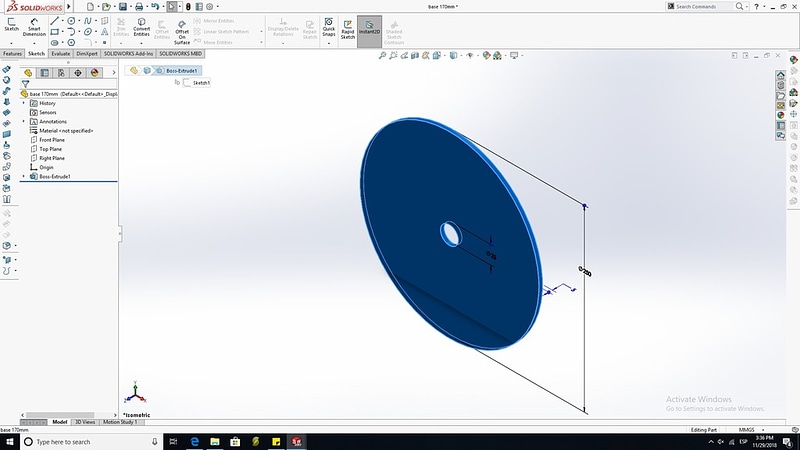
Task: Activate Rapid Sketch
Action: click(x=347, y=29)
